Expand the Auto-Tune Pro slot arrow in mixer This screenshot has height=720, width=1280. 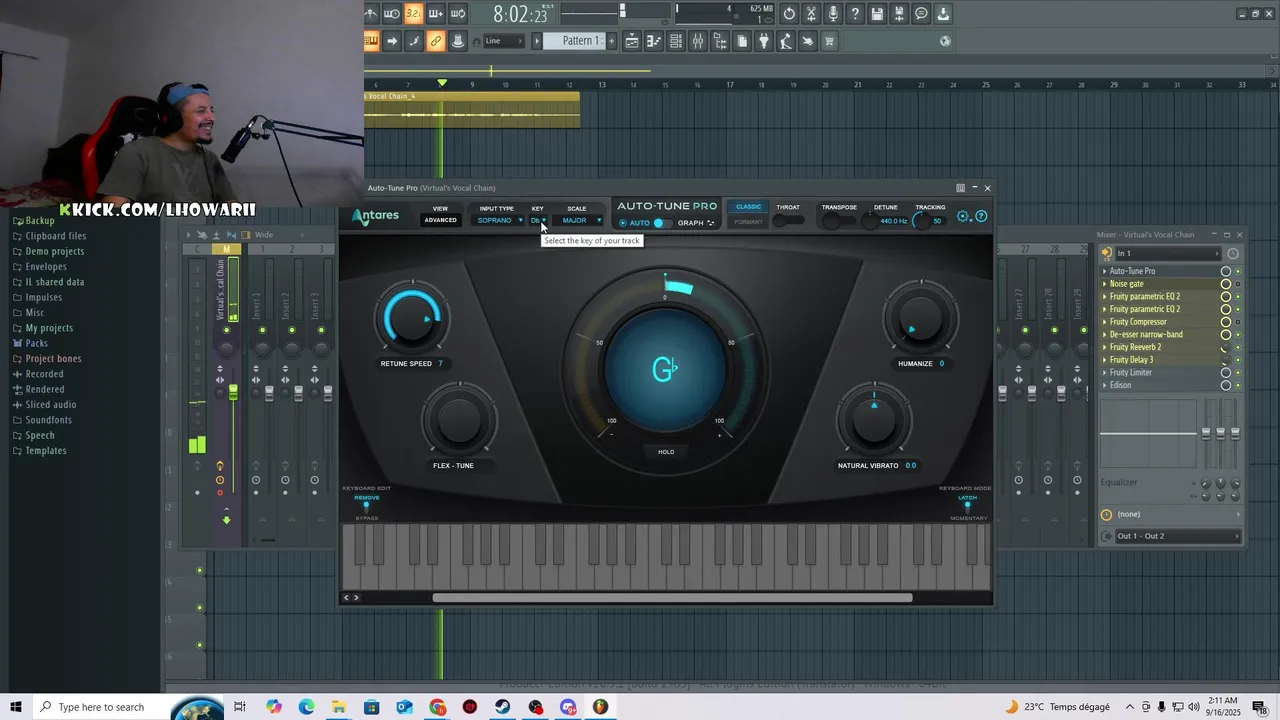(x=1105, y=271)
